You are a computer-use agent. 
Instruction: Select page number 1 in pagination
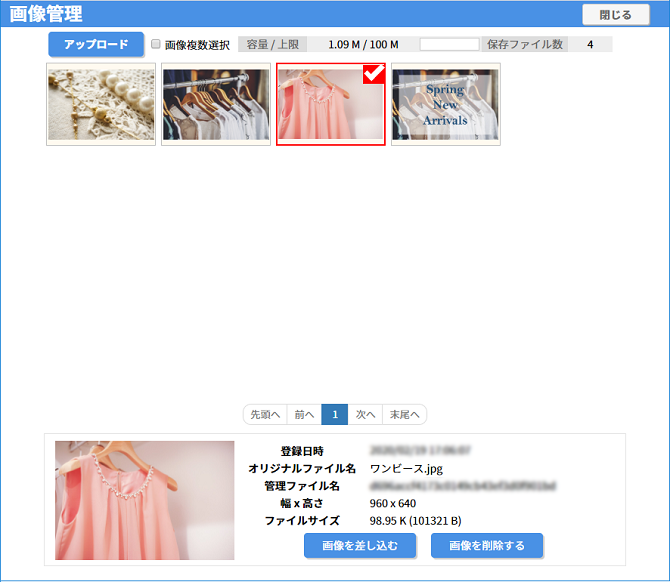(x=335, y=414)
